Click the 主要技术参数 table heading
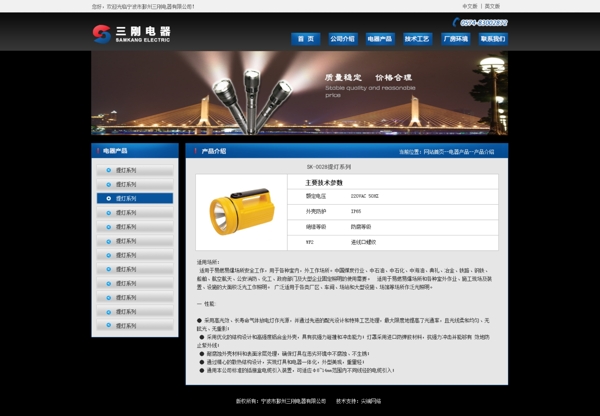The width and height of the screenshot is (600, 416). [324, 183]
